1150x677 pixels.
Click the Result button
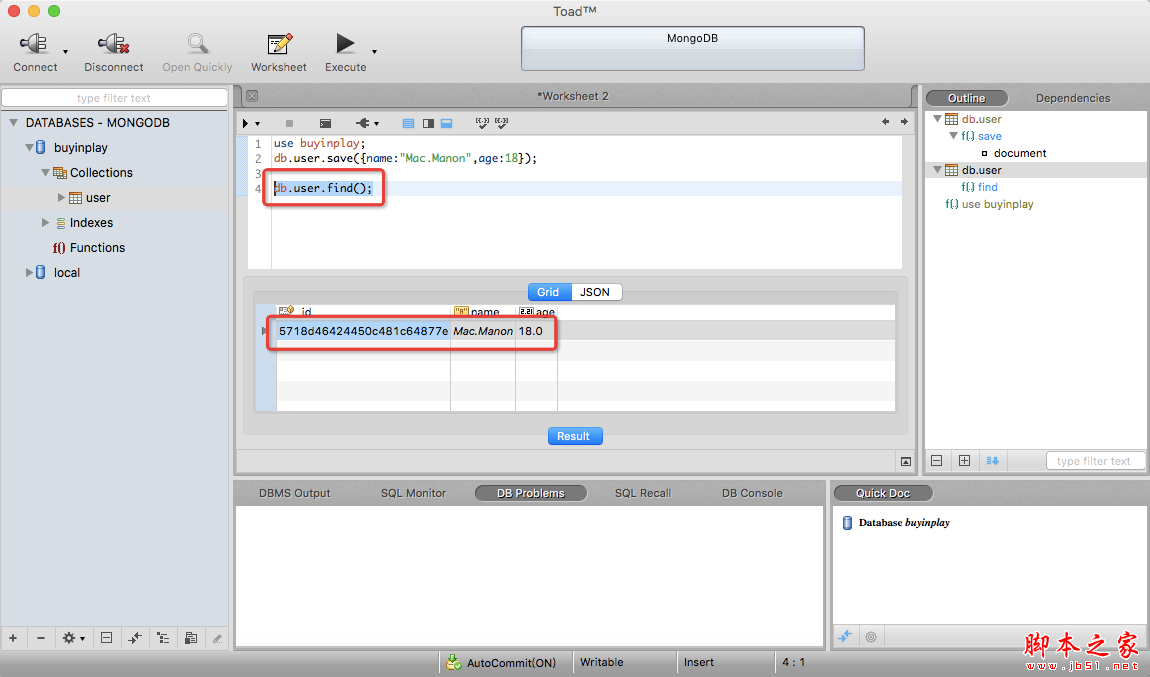click(x=574, y=436)
